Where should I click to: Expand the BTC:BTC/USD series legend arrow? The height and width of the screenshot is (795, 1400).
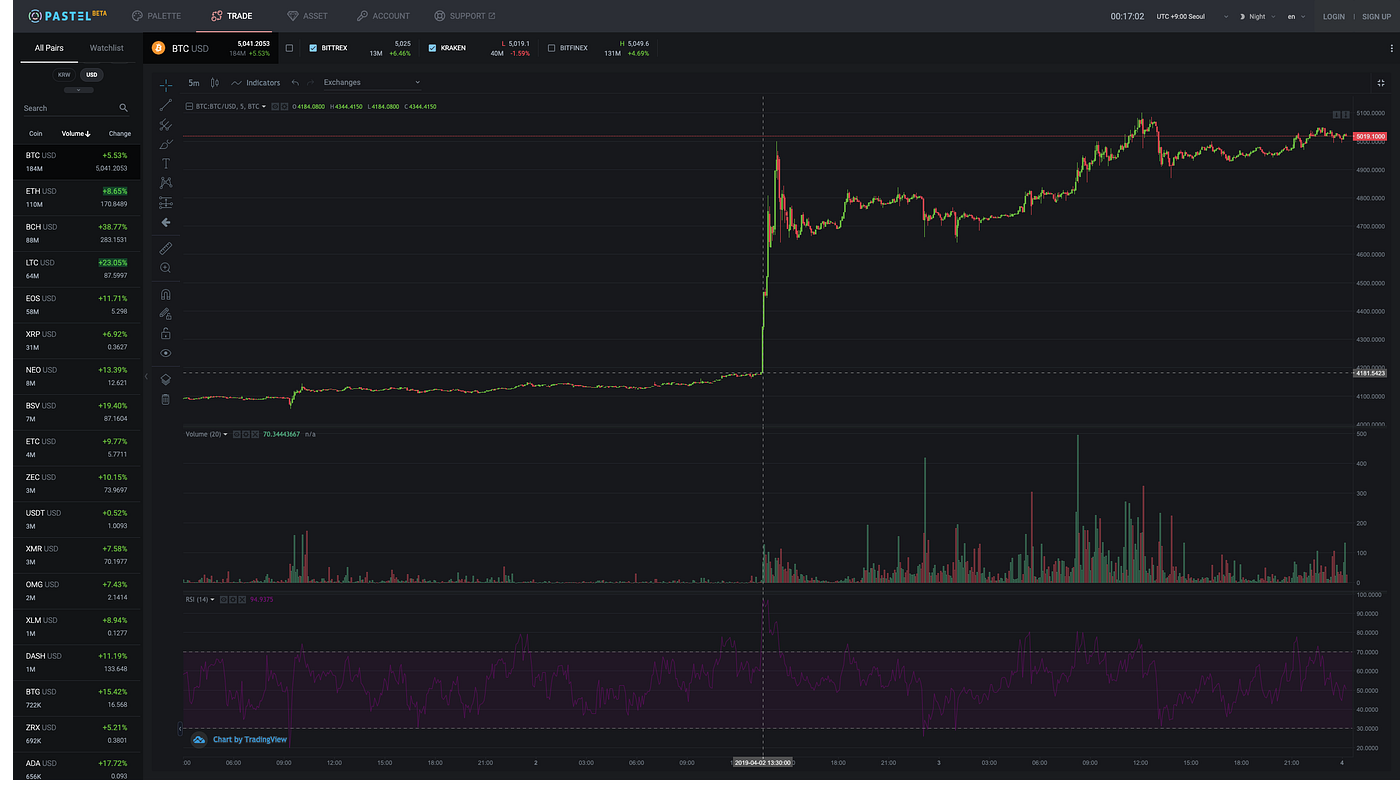tap(264, 106)
